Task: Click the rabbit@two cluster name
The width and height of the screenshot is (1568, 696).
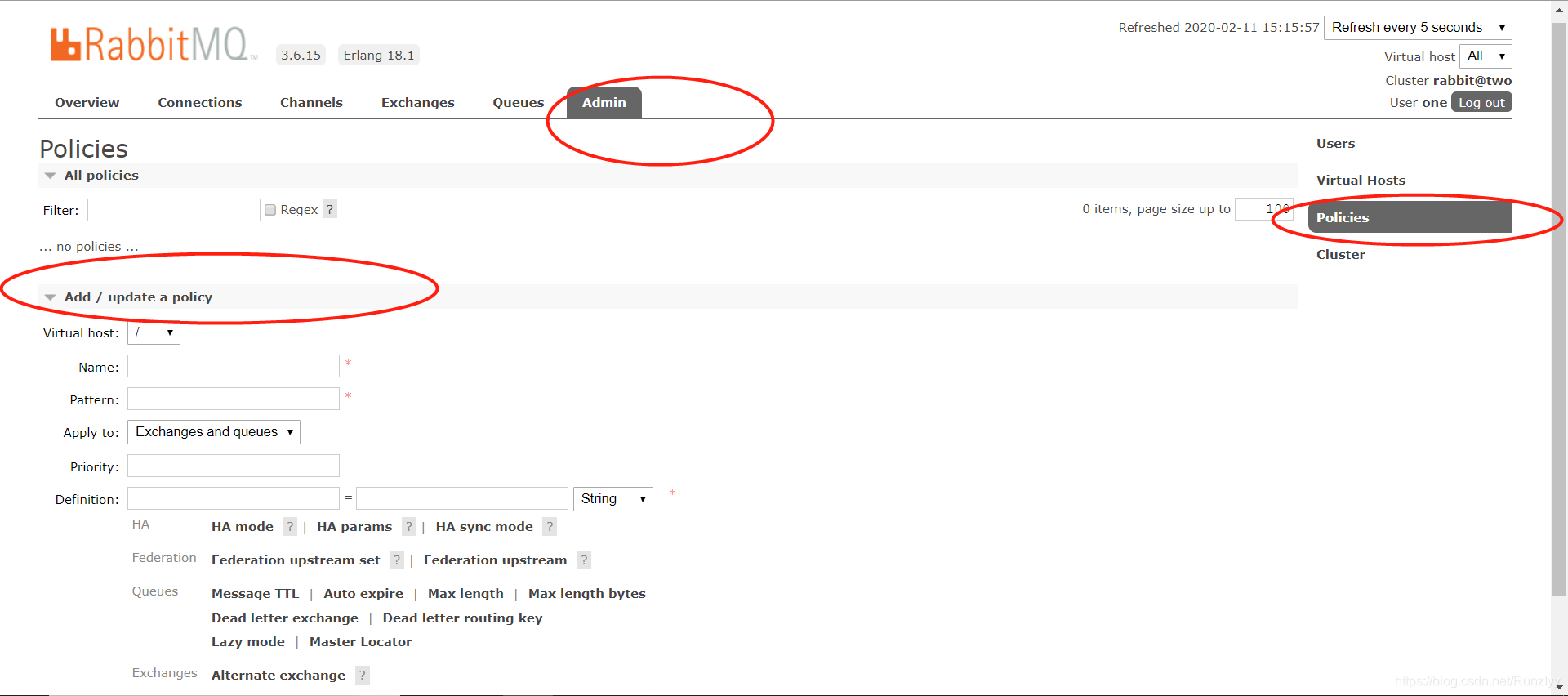Action: pyautogui.click(x=1472, y=81)
